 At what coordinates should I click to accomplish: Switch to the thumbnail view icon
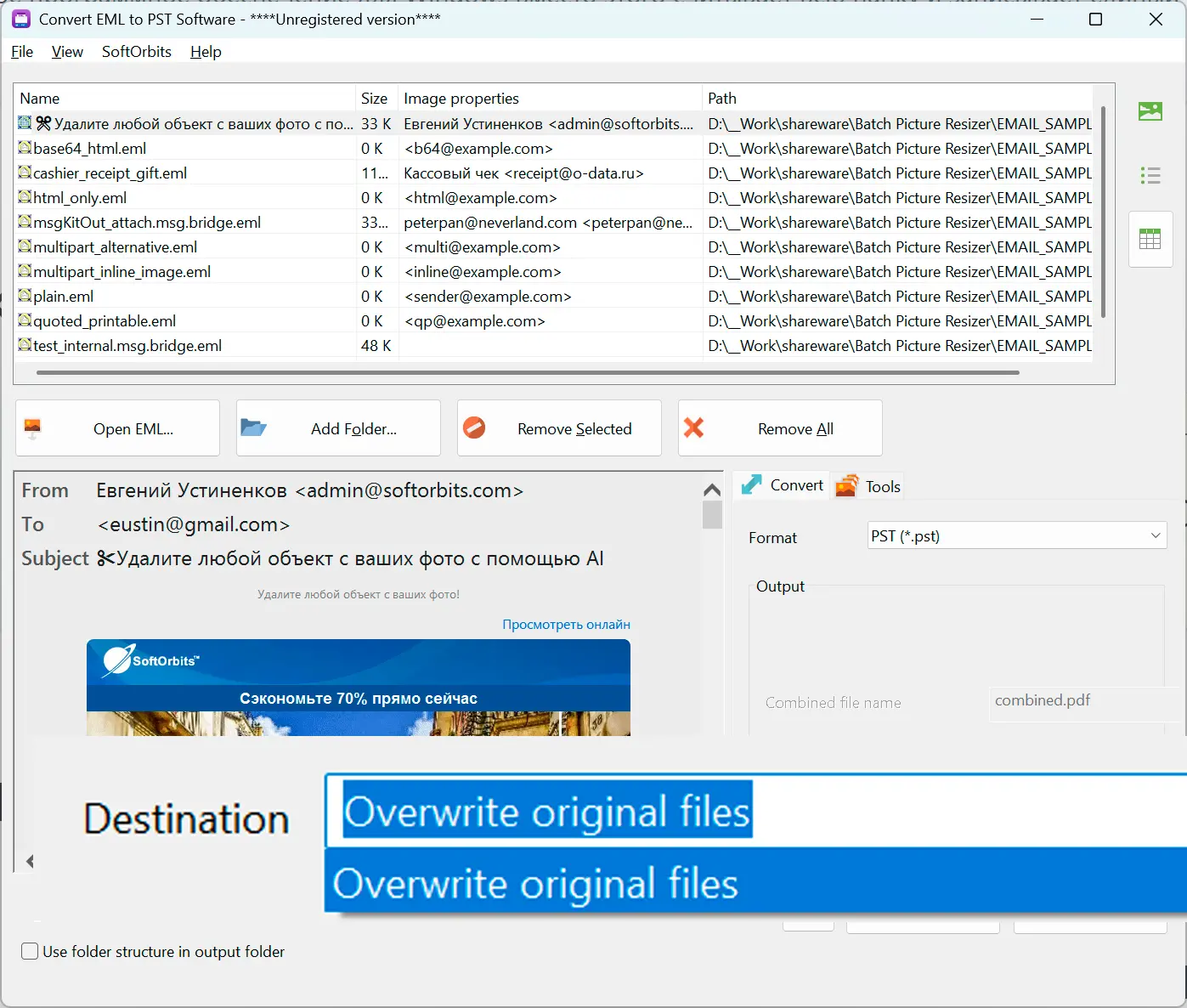[x=1150, y=111]
